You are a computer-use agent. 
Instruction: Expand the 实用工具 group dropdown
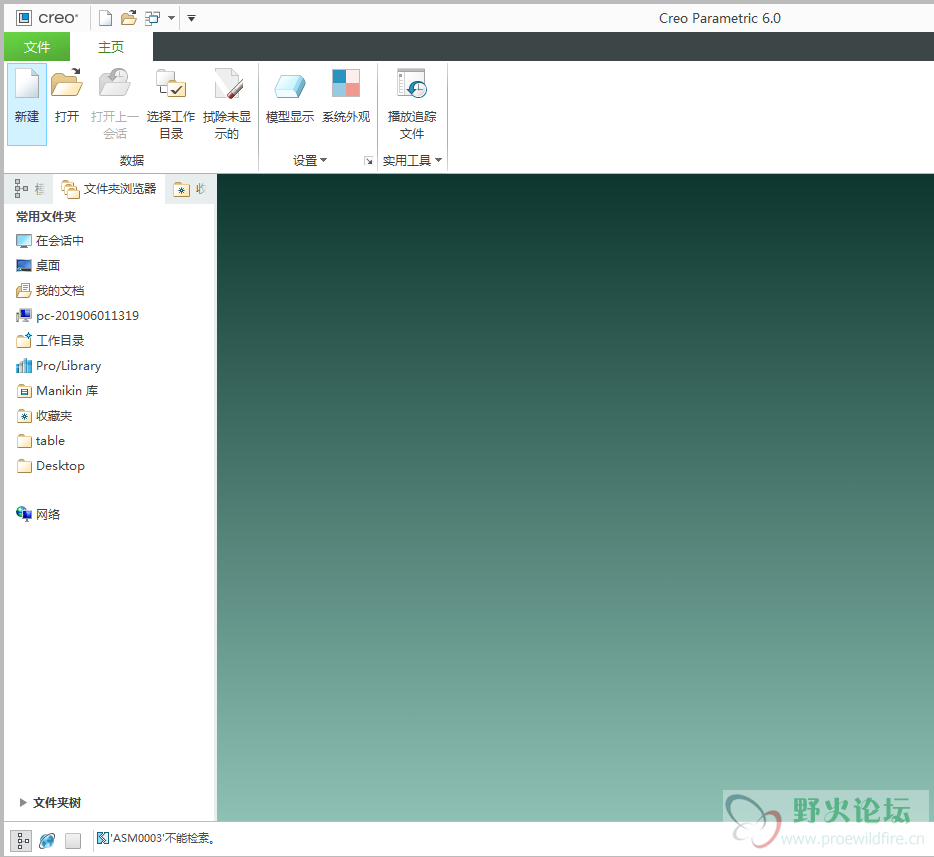coord(412,160)
